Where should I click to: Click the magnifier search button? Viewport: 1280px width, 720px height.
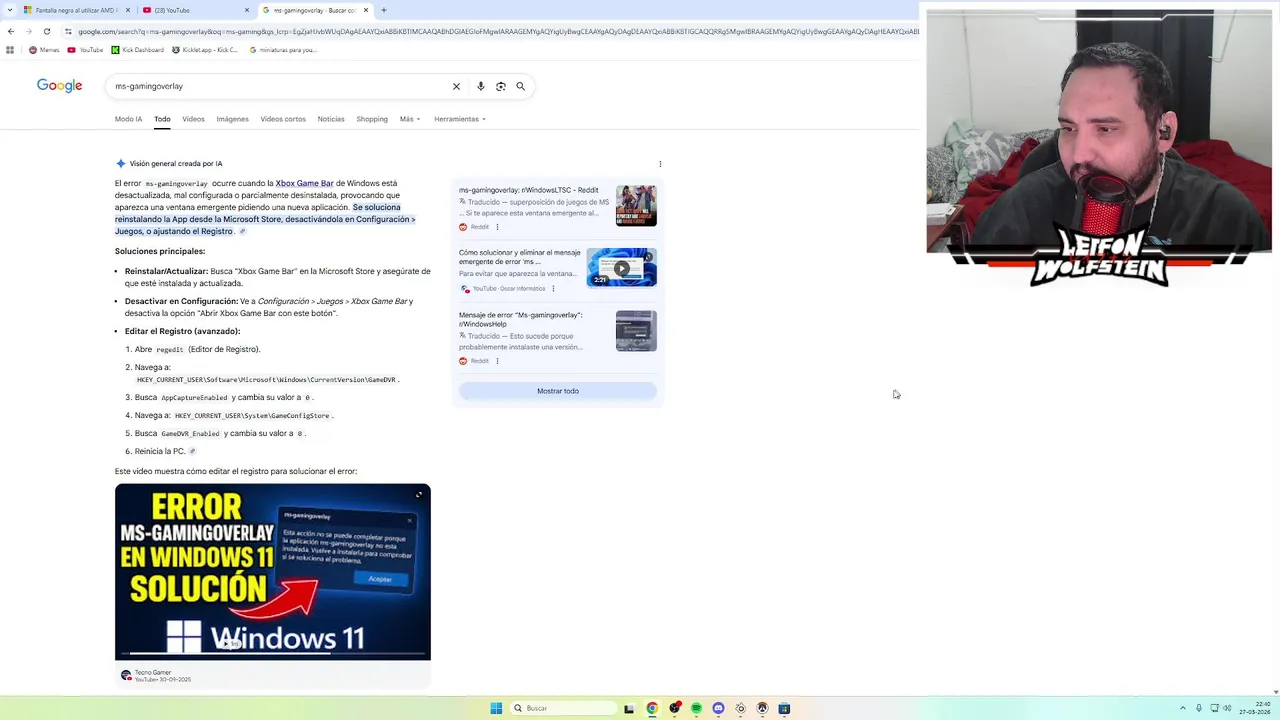tap(521, 86)
